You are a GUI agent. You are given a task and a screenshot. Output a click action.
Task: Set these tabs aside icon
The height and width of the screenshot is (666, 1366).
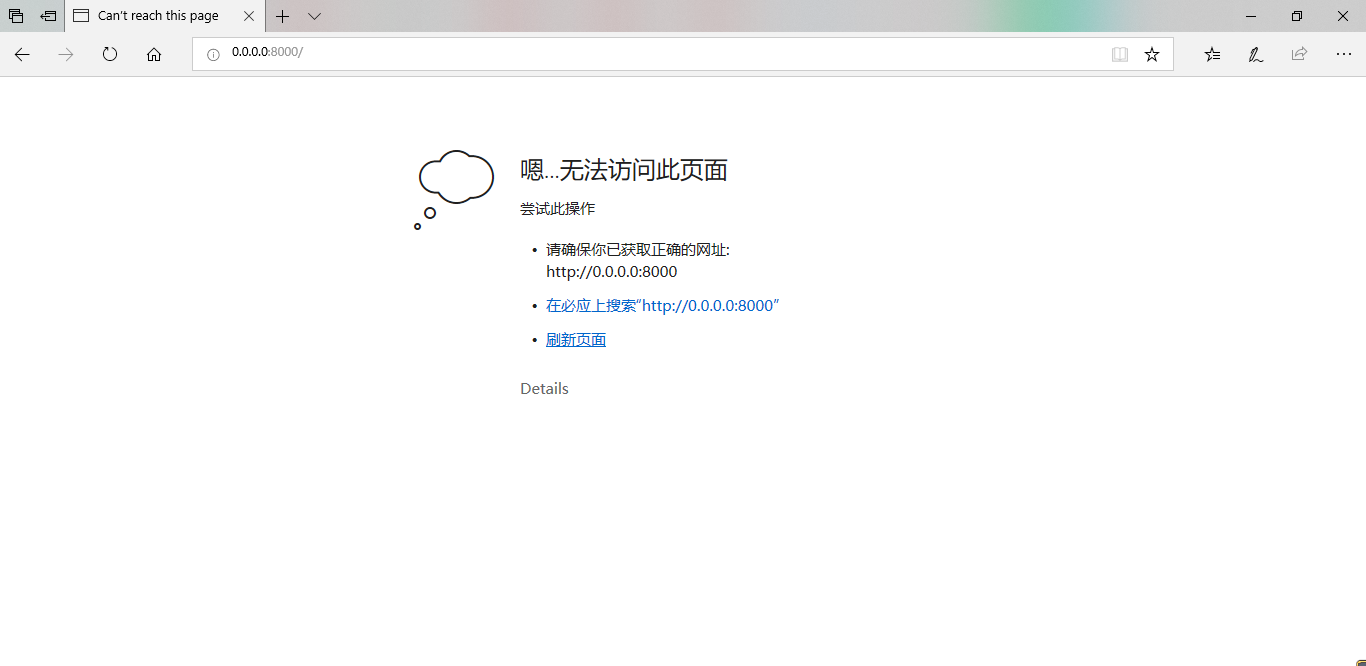(x=48, y=16)
